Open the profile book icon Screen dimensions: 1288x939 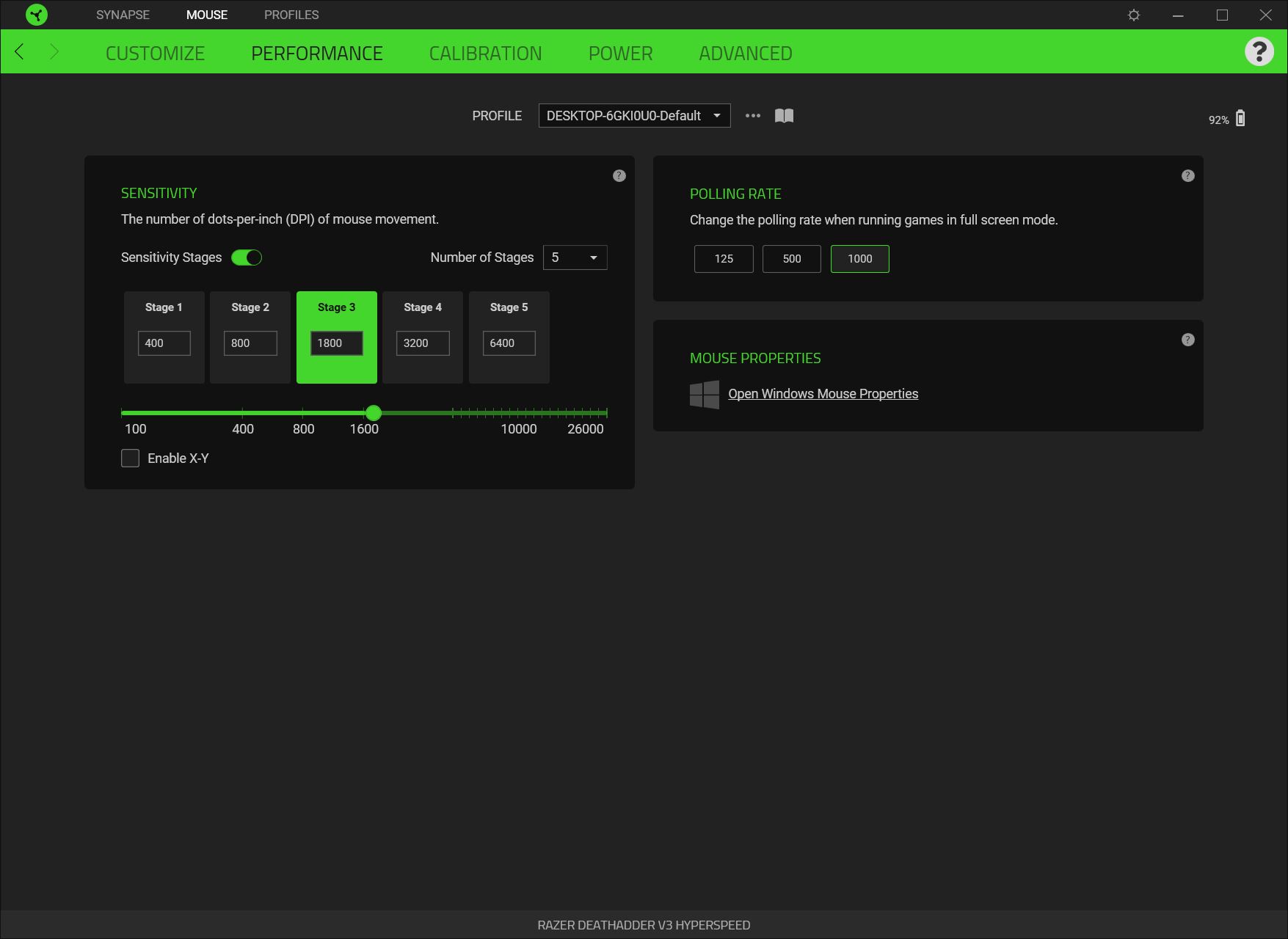pyautogui.click(x=785, y=116)
